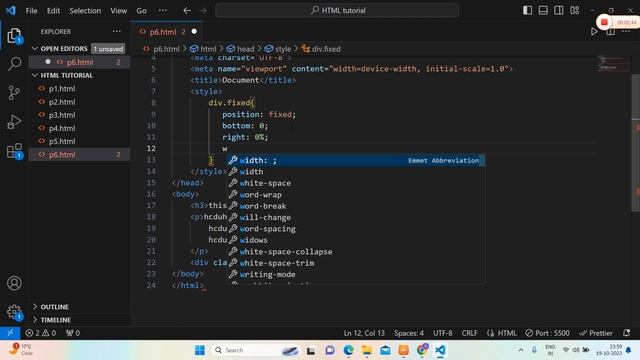Open the File menu
The height and width of the screenshot is (360, 640).
(x=31, y=11)
